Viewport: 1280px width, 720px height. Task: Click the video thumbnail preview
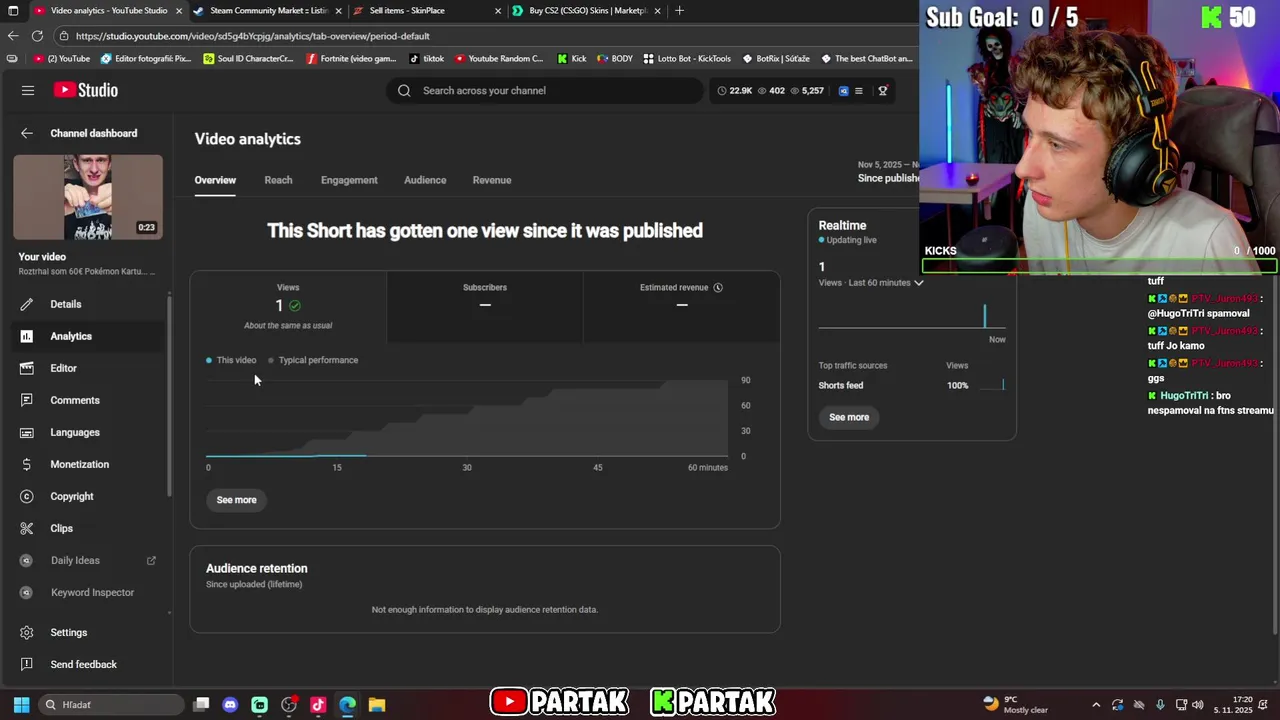[x=88, y=197]
